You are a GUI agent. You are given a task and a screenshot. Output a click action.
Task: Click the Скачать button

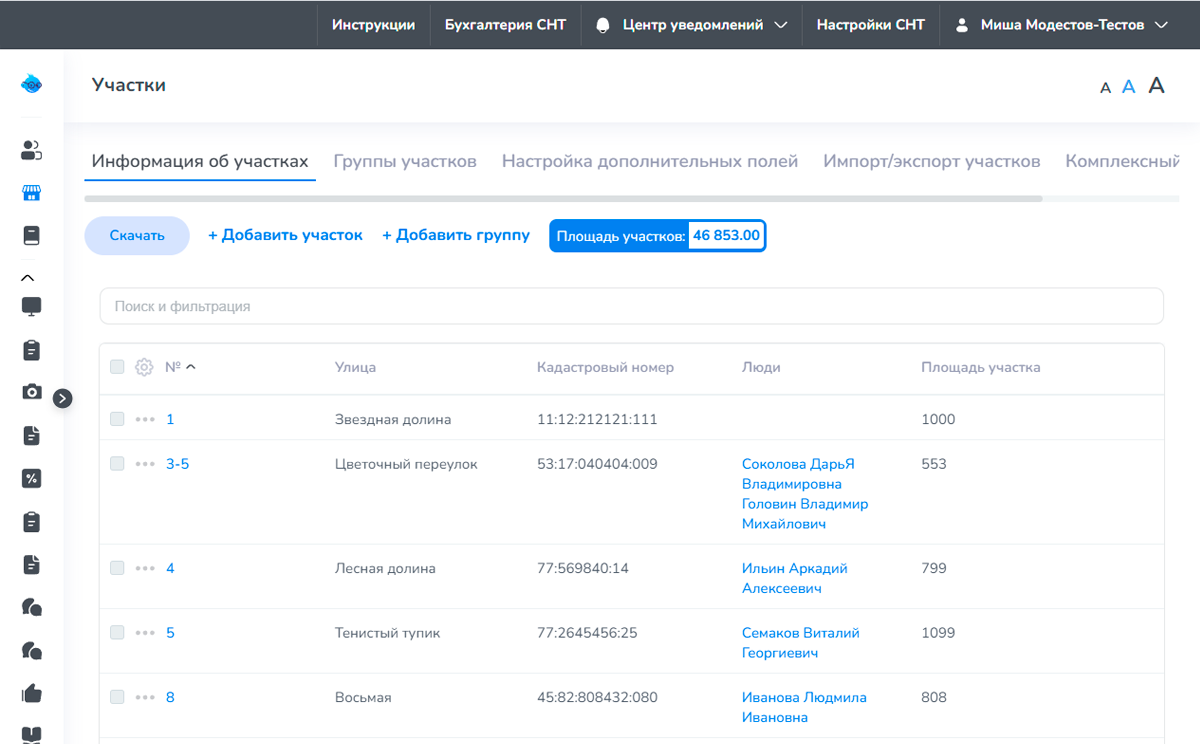(x=137, y=236)
